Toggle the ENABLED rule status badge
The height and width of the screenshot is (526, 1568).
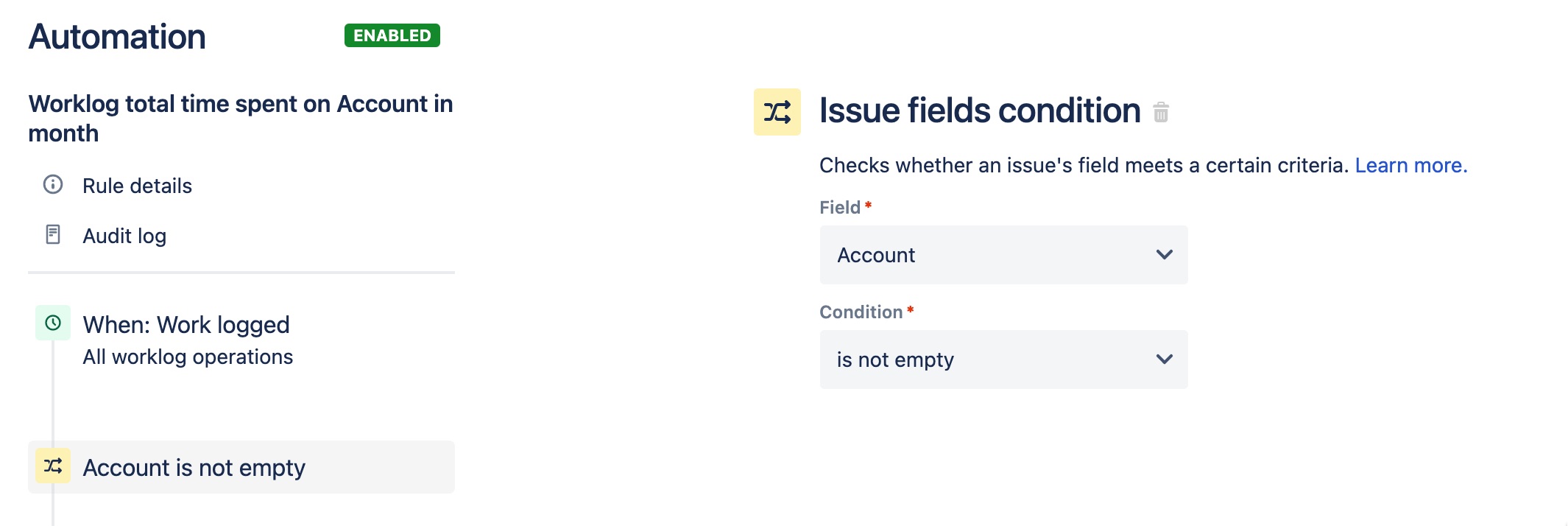[392, 35]
